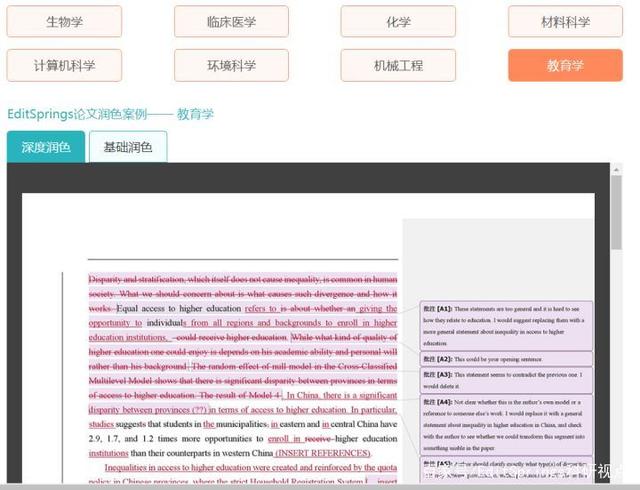The height and width of the screenshot is (490, 640).
Task: Select the 机械工程 category button
Action: point(398,65)
